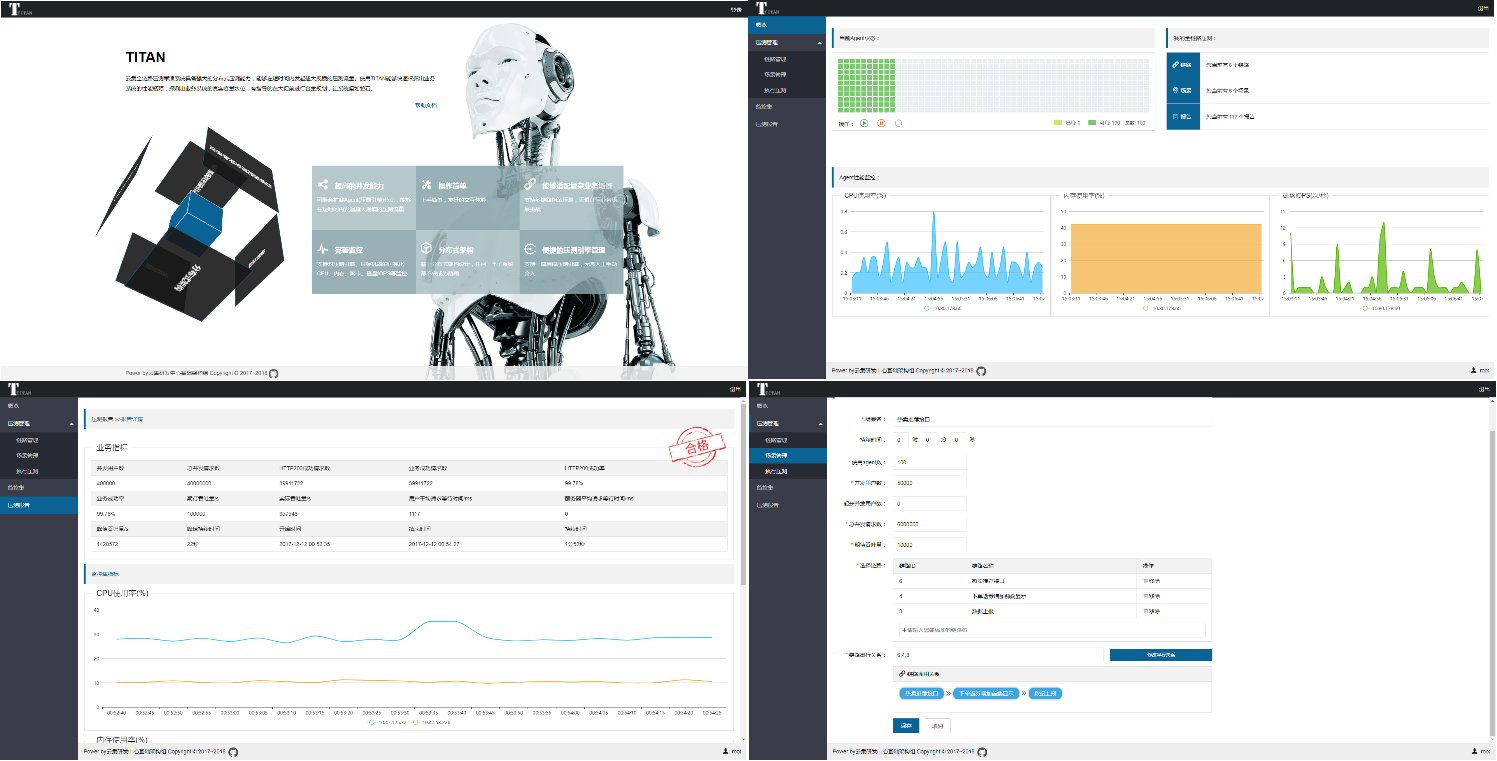Click the share icon on the home page concurrency card
Viewport: 1497px width, 761px height.
[322, 185]
